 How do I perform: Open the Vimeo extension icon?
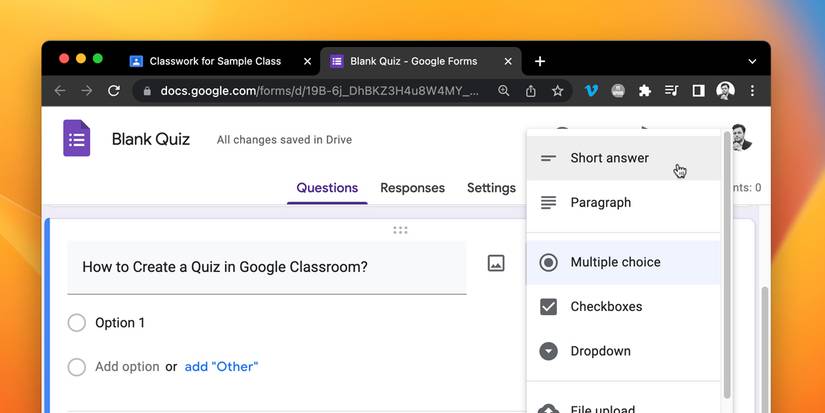point(591,91)
